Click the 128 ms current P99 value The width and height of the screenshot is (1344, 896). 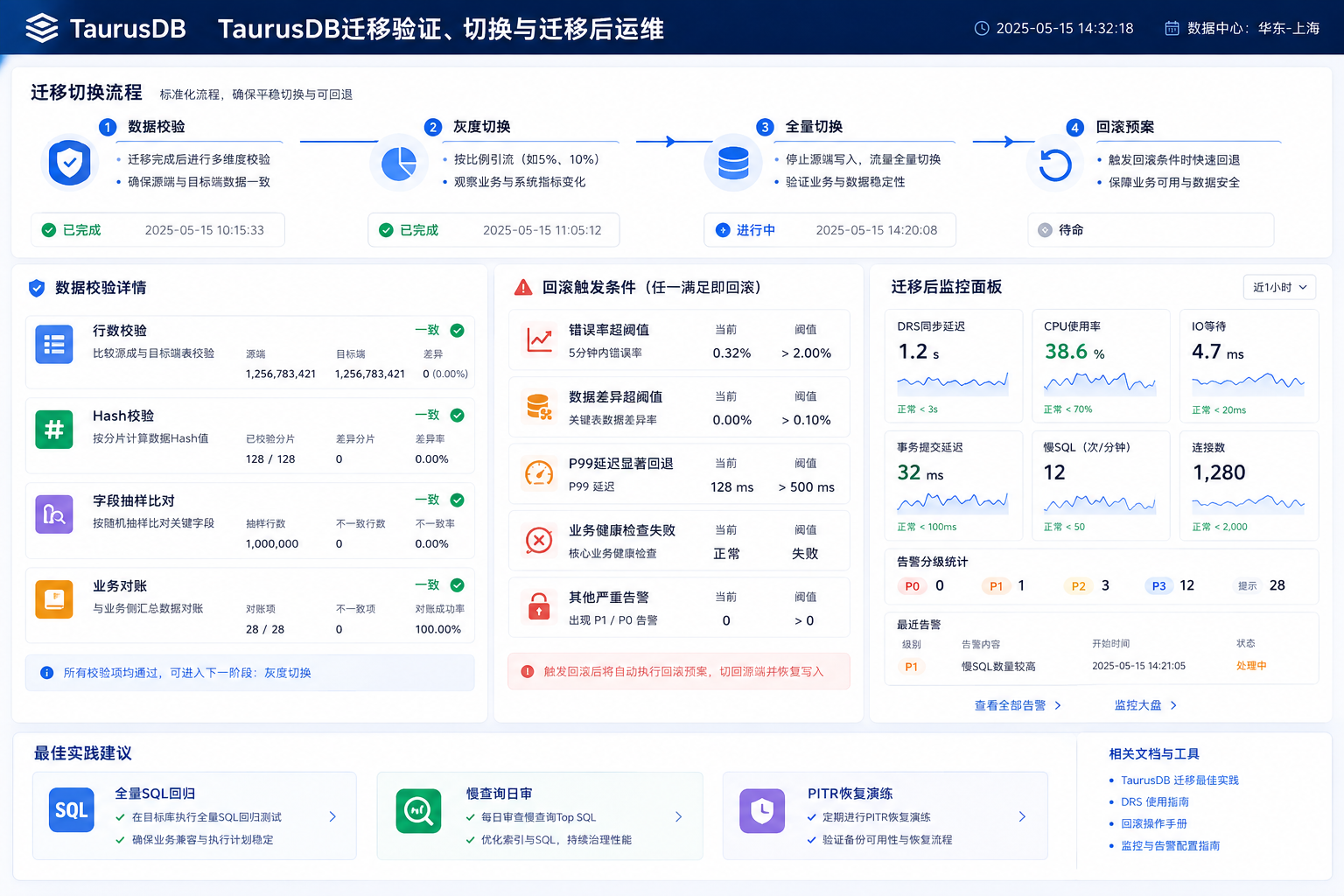(731, 487)
